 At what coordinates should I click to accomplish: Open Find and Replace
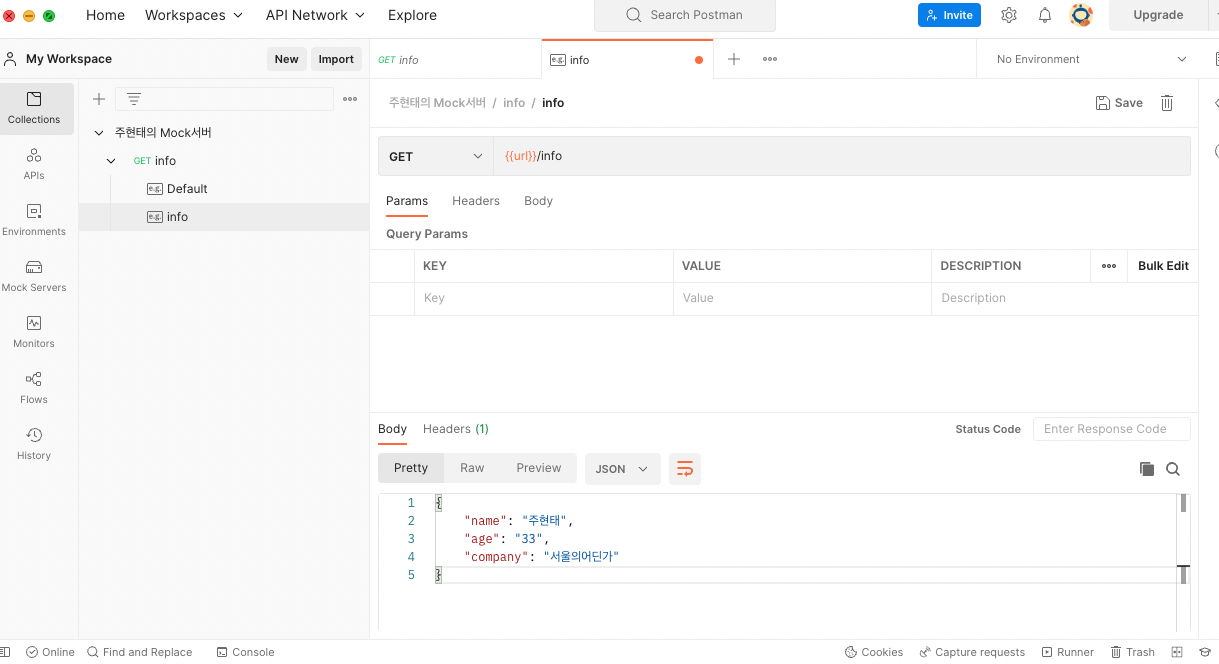pos(140,652)
